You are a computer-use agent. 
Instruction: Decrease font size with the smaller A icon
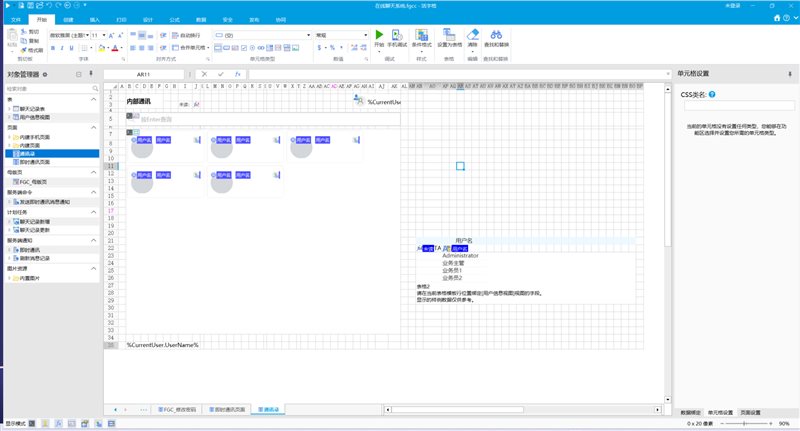tap(120, 35)
